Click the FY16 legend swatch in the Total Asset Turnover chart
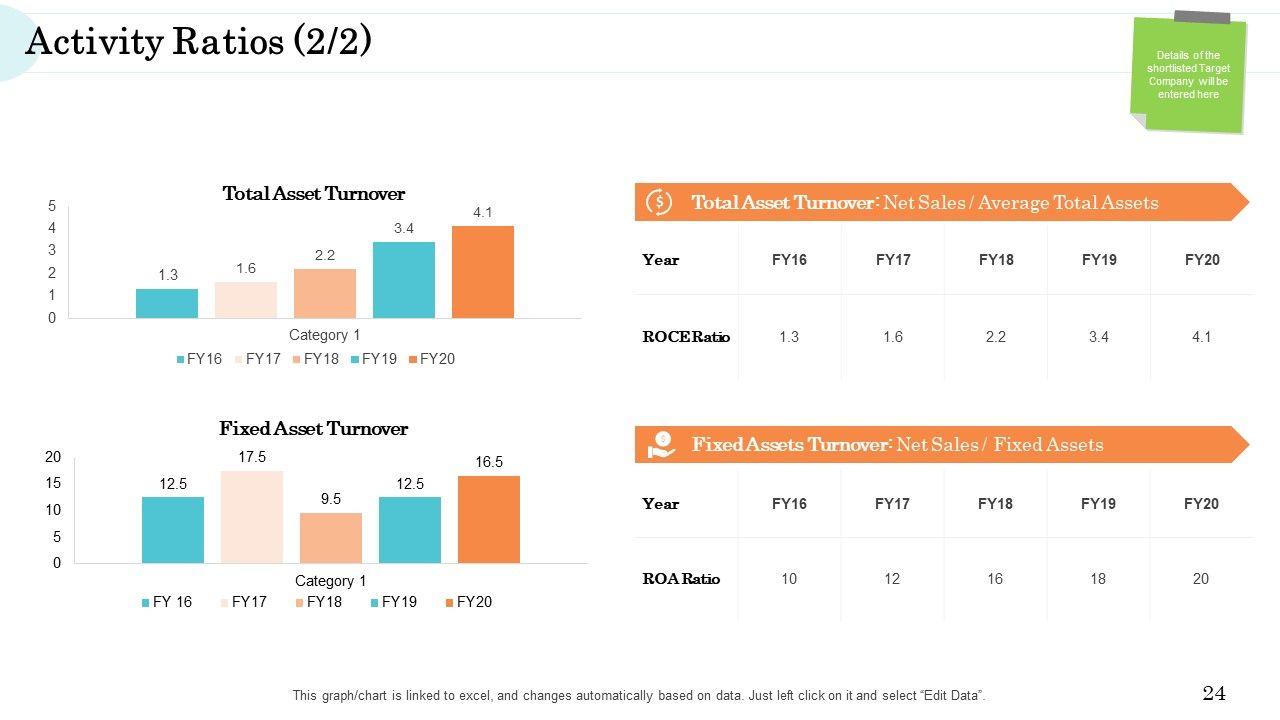 click(x=181, y=359)
